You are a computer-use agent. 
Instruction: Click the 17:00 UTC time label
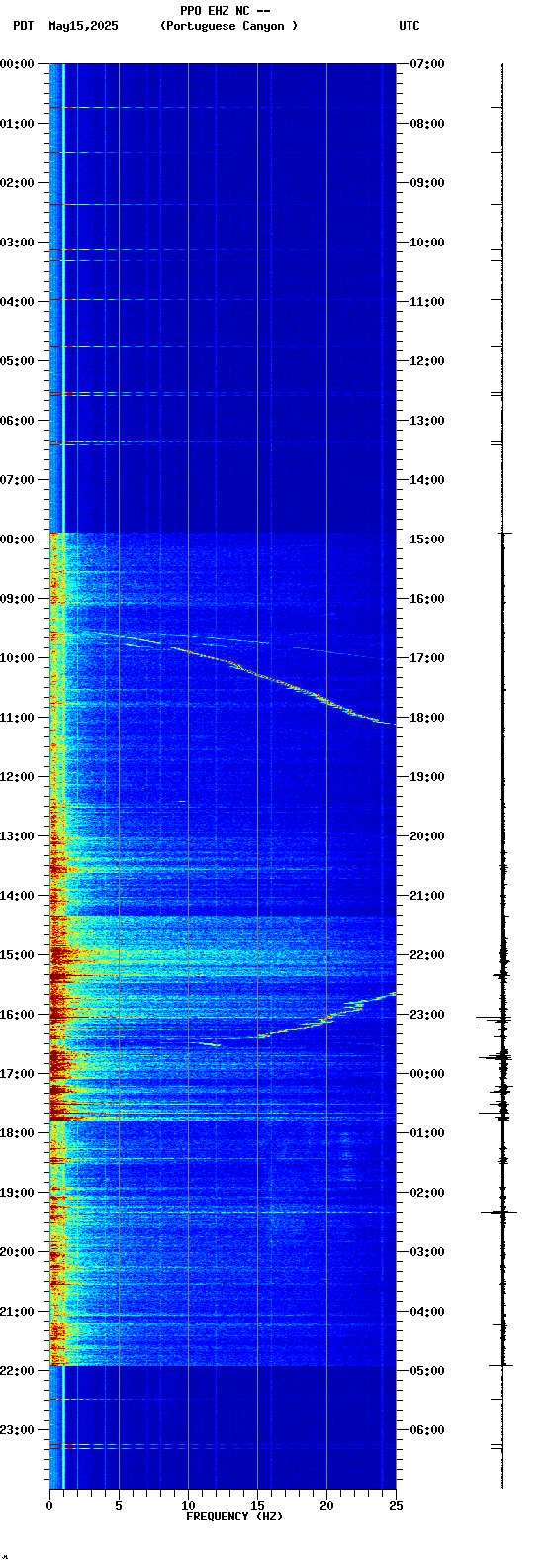427,658
